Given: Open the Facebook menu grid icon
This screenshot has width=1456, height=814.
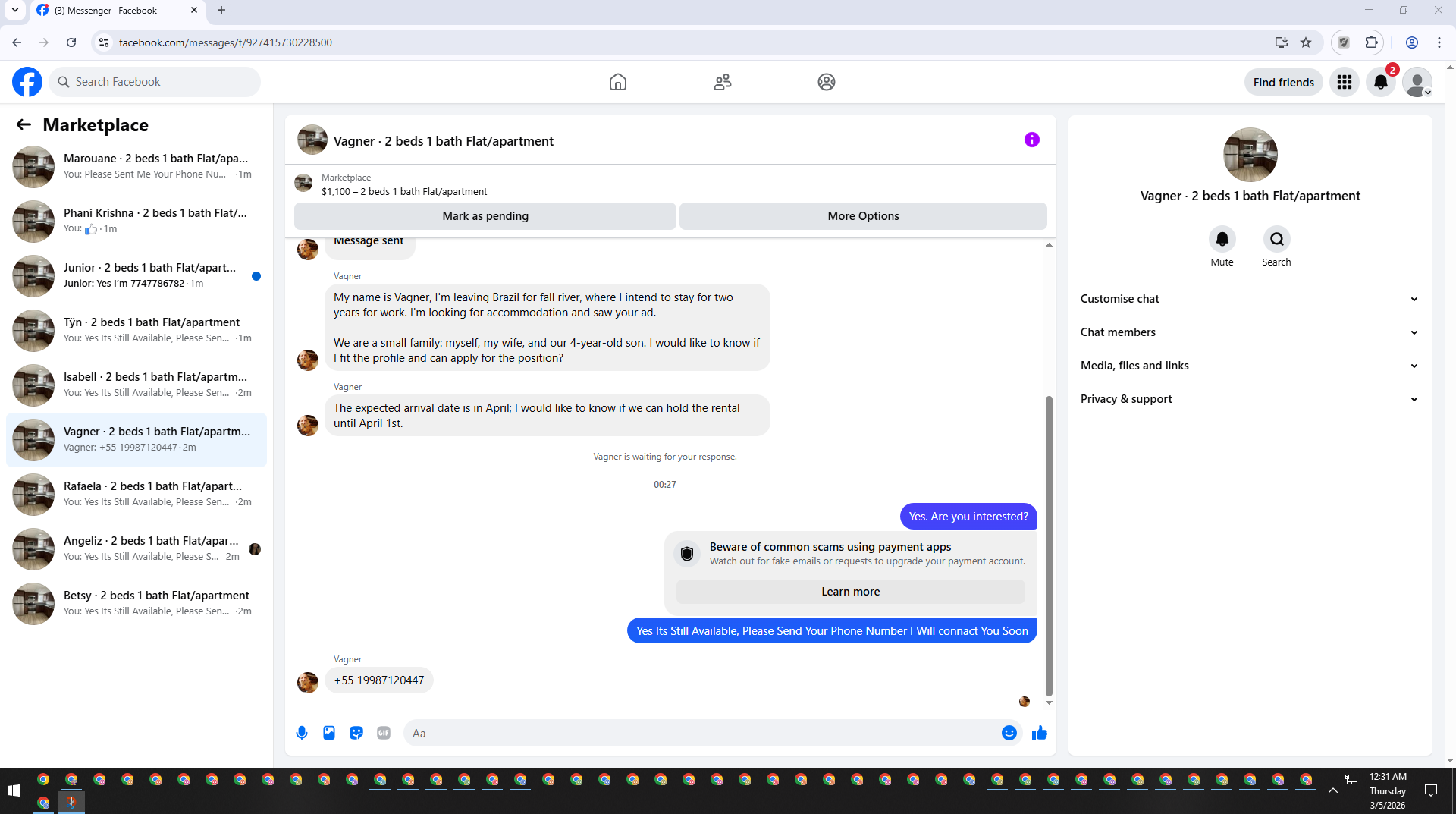Looking at the screenshot, I should [1345, 82].
